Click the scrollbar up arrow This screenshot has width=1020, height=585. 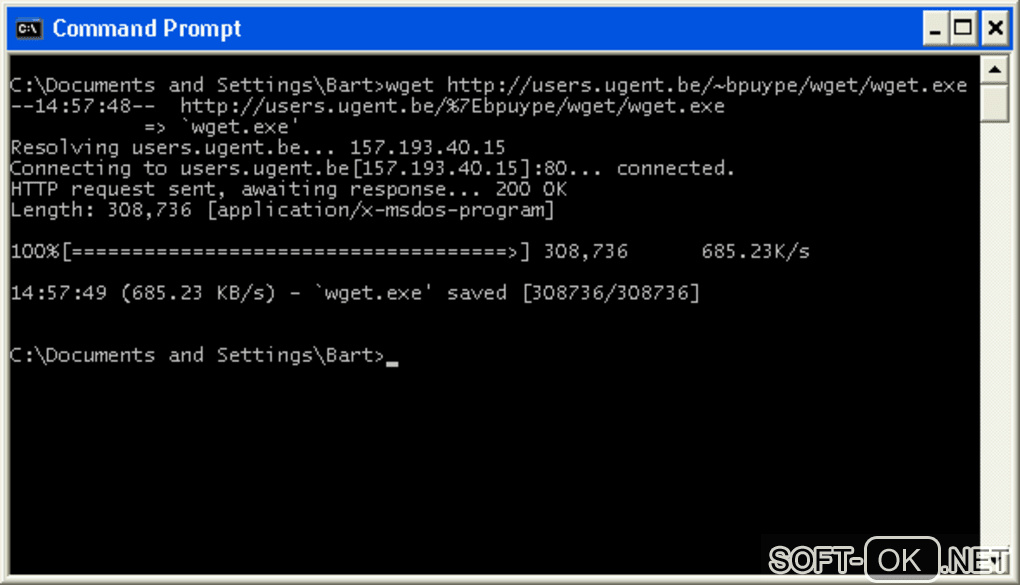pos(994,70)
